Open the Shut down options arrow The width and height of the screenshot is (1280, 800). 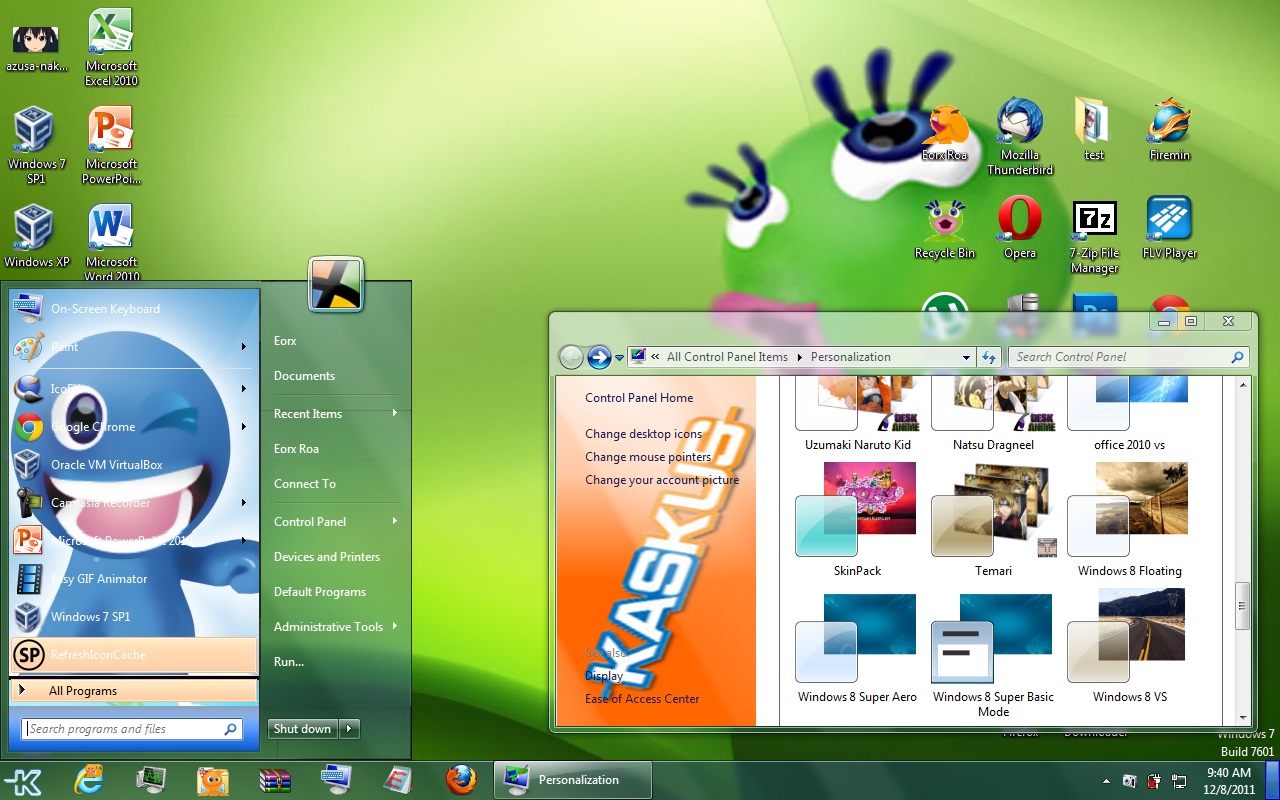click(x=349, y=729)
